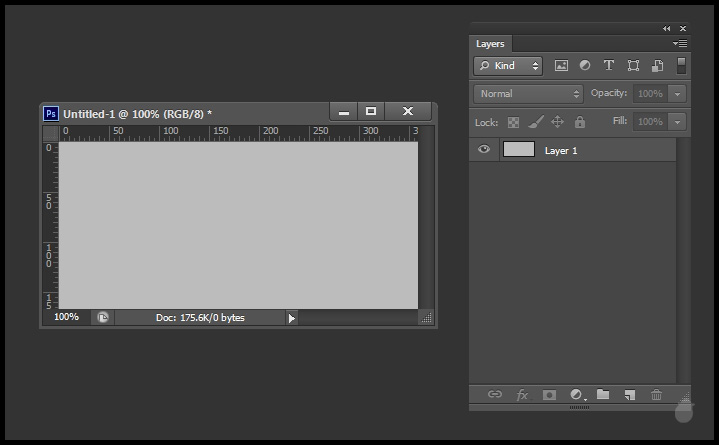Select the Layers tab
Viewport: 719px width, 445px height.
click(490, 44)
